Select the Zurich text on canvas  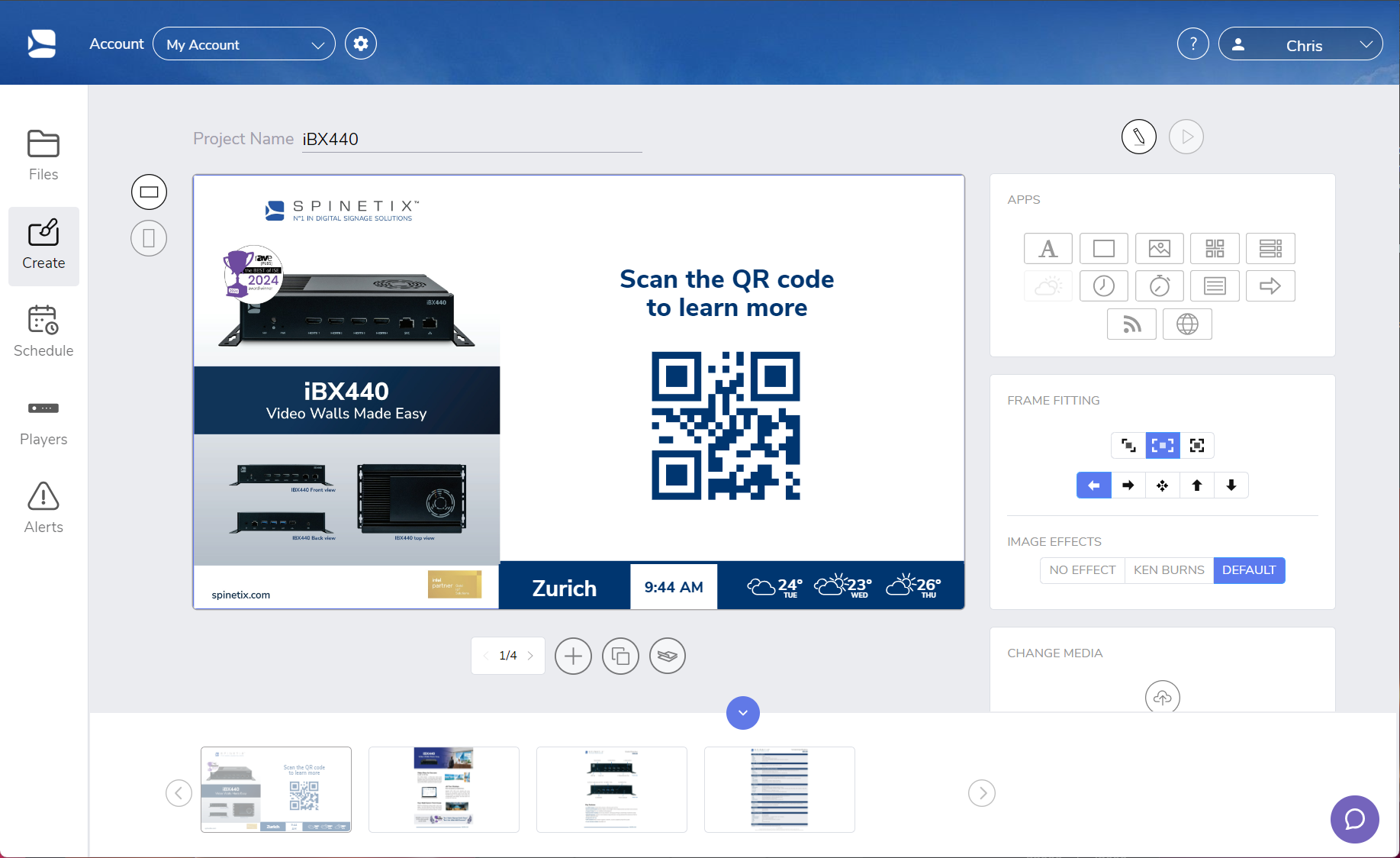565,588
